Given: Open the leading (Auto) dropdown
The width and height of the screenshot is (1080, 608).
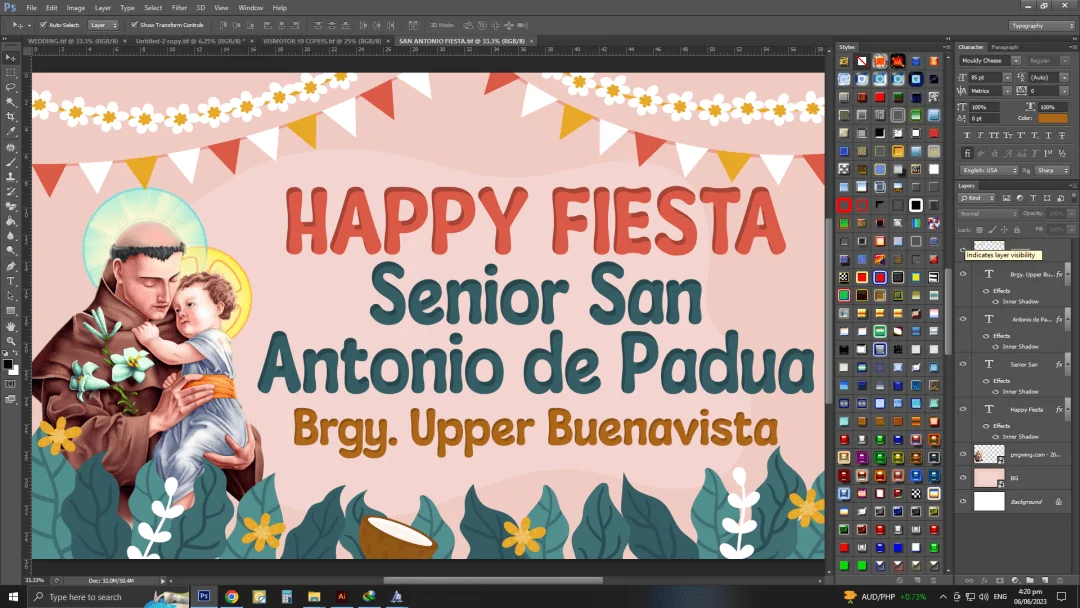Looking at the screenshot, I should [1065, 77].
